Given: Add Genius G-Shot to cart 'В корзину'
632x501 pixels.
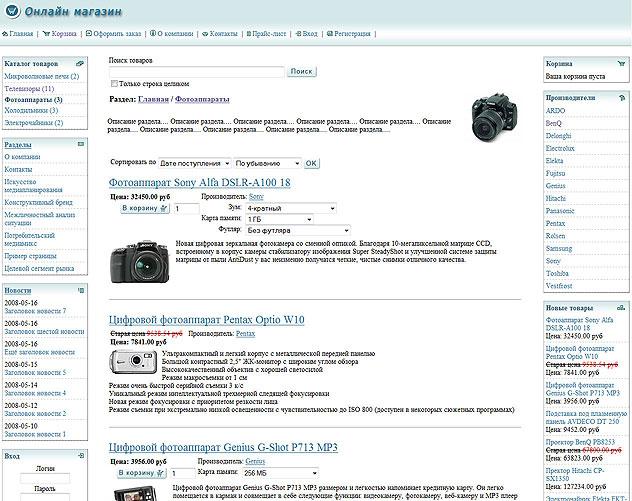Looking at the screenshot, I should [x=141, y=473].
